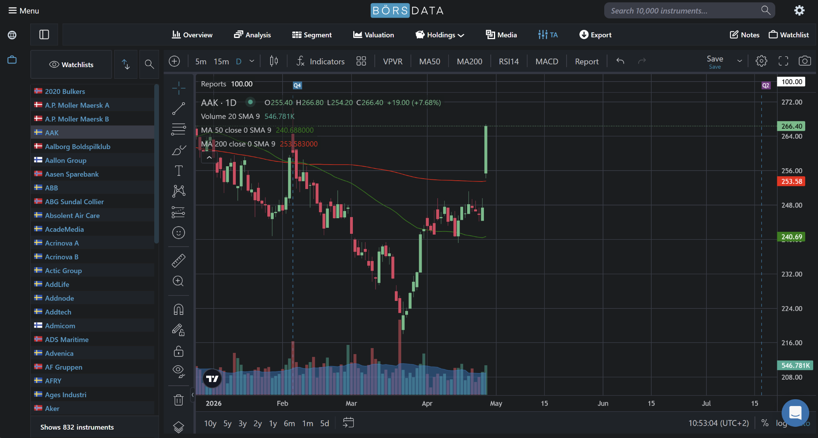The image size is (818, 438).
Task: Collapse the drawing toolbar side arrow
Action: [x=192, y=395]
